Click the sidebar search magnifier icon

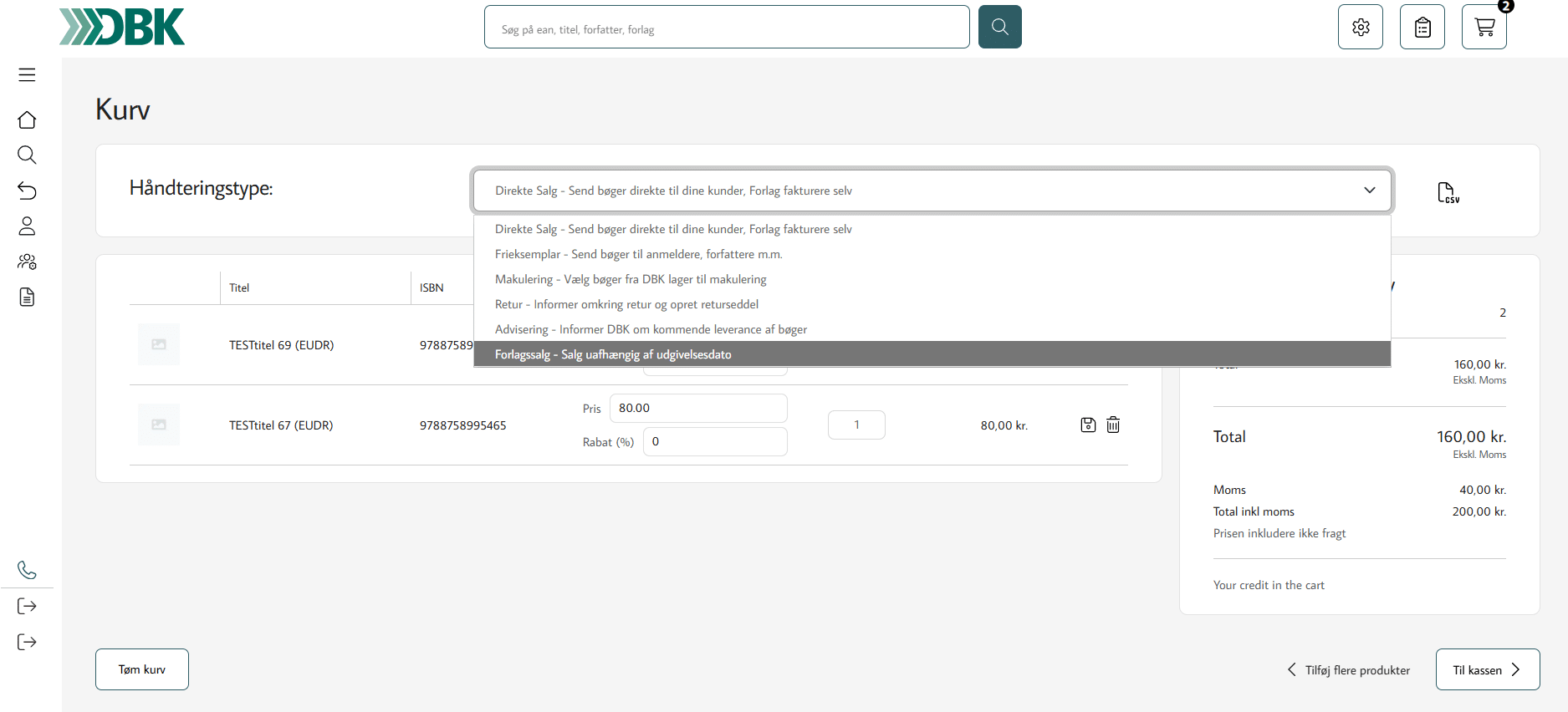pos(27,155)
